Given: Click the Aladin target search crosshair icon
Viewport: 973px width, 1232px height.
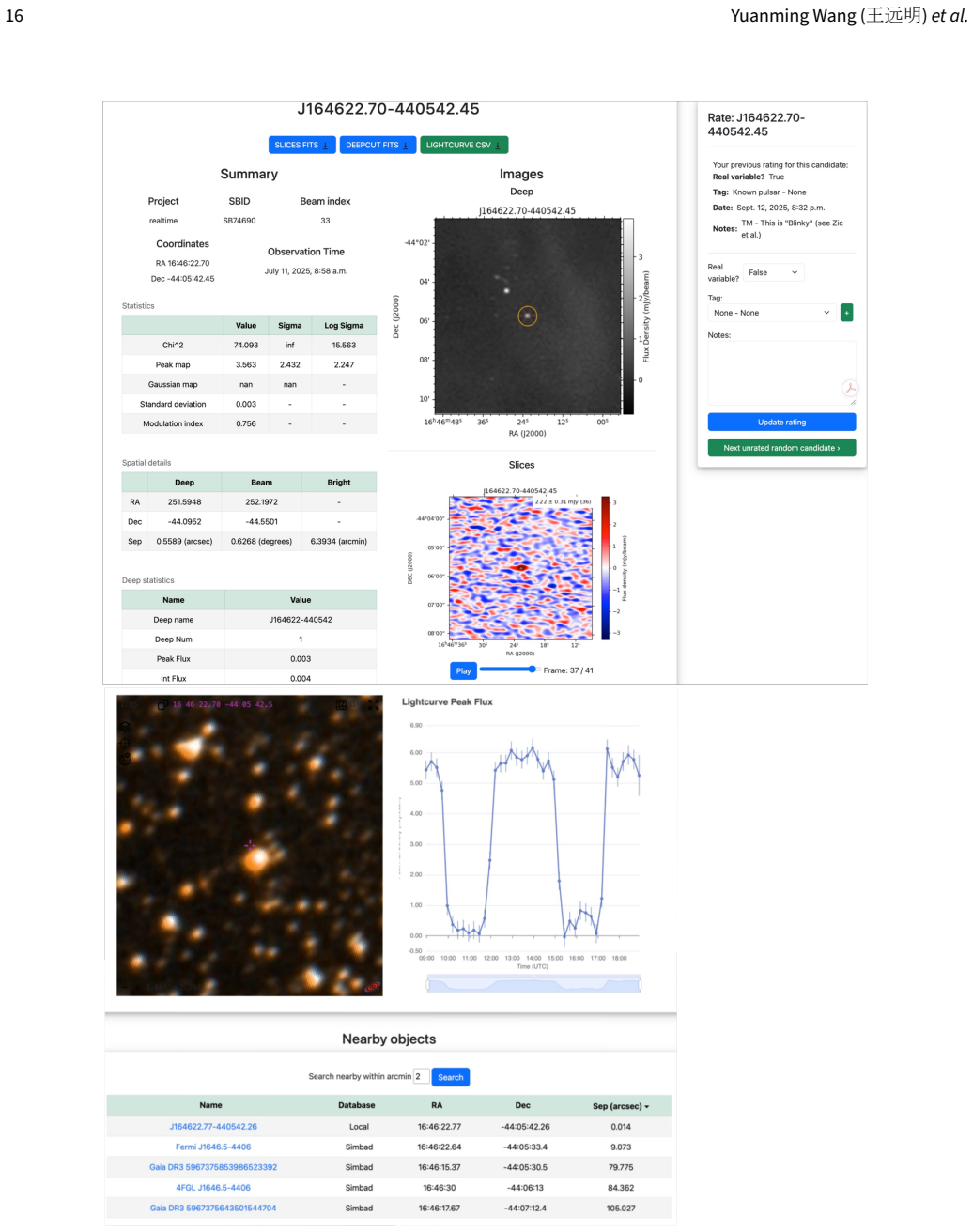Looking at the screenshot, I should [x=125, y=742].
